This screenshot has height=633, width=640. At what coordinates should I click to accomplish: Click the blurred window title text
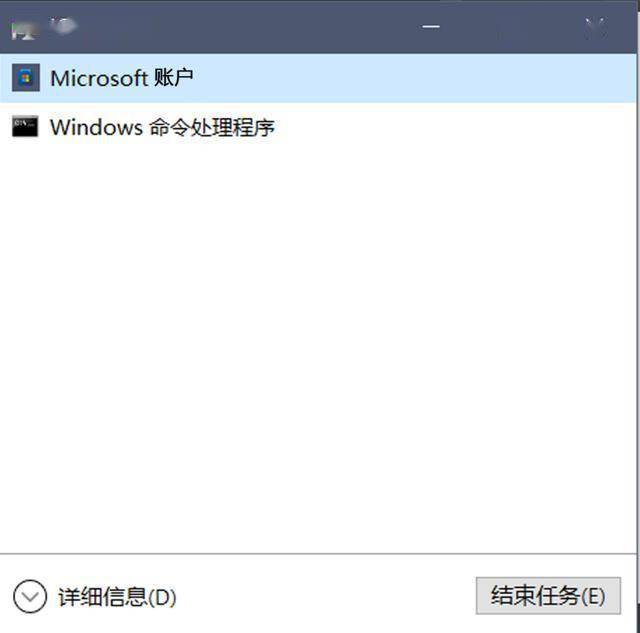pyautogui.click(x=64, y=26)
